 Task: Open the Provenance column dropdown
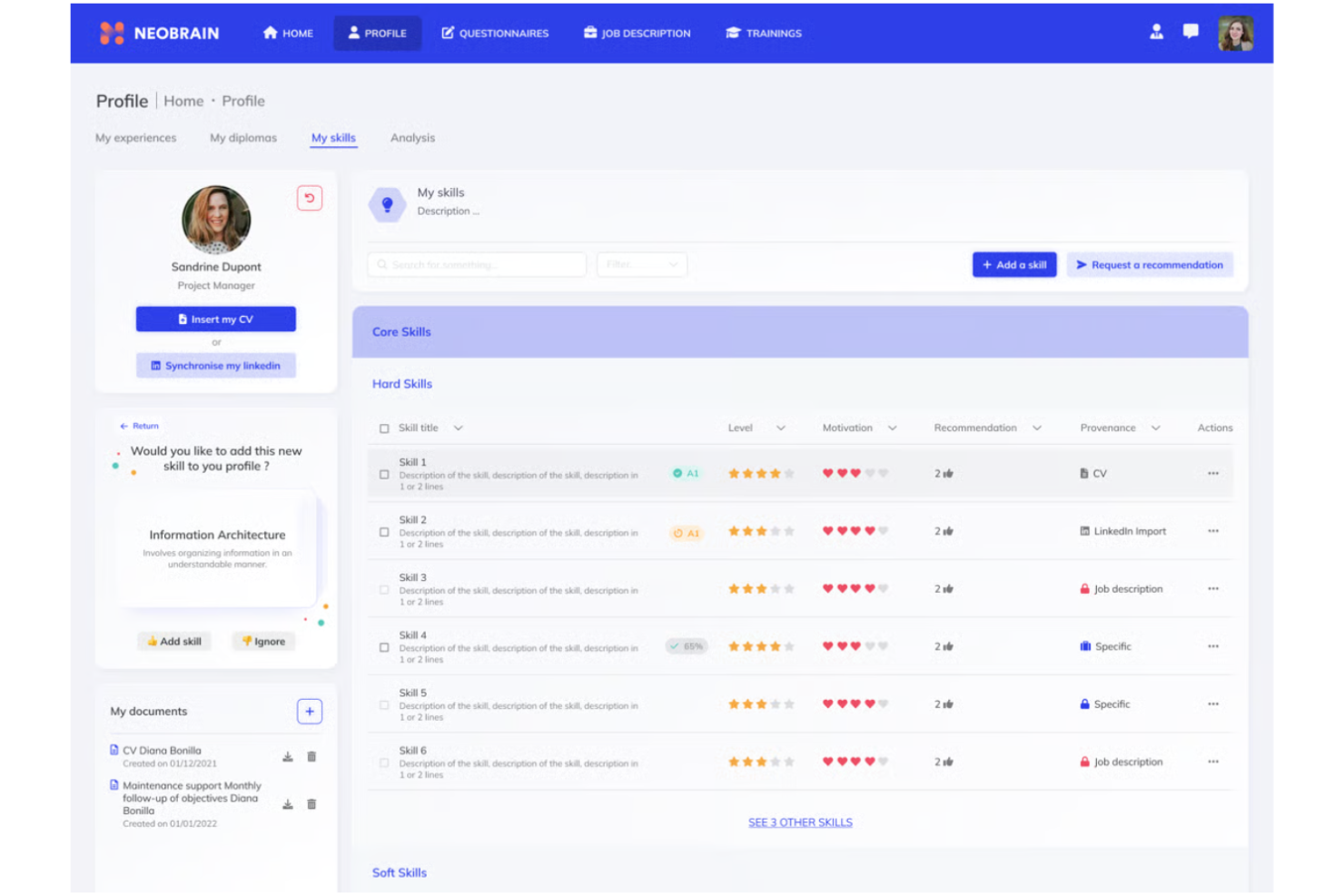[1155, 427]
